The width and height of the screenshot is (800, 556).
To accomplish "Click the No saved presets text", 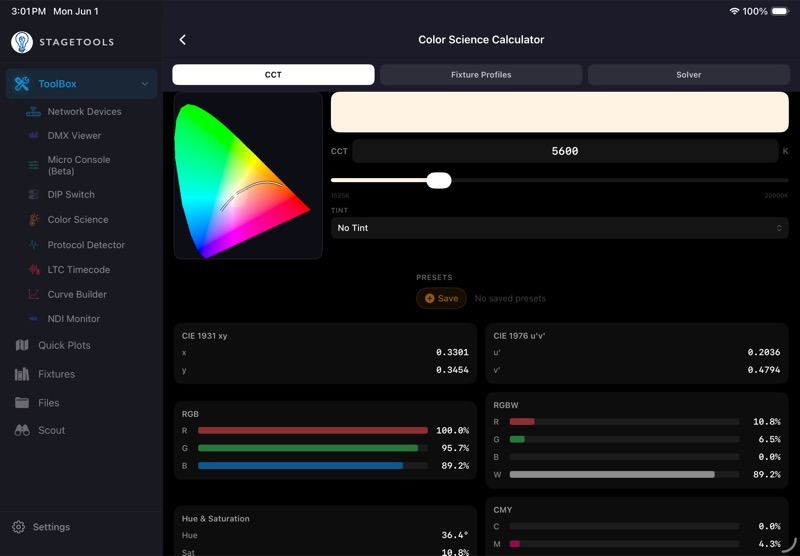I will (x=510, y=298).
